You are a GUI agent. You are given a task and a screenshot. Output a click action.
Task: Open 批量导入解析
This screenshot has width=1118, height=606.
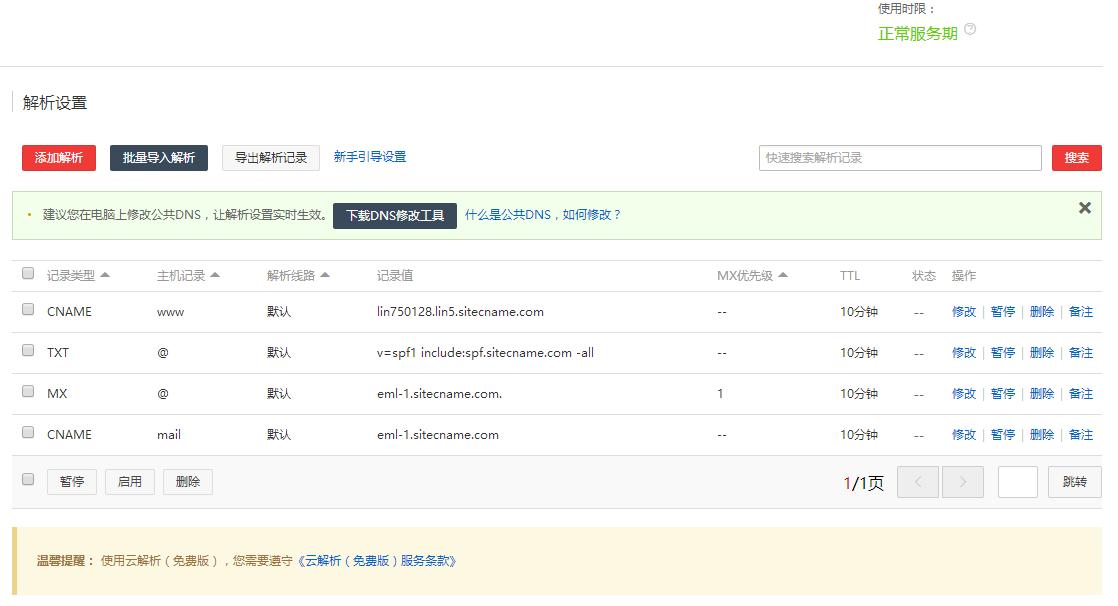(158, 157)
